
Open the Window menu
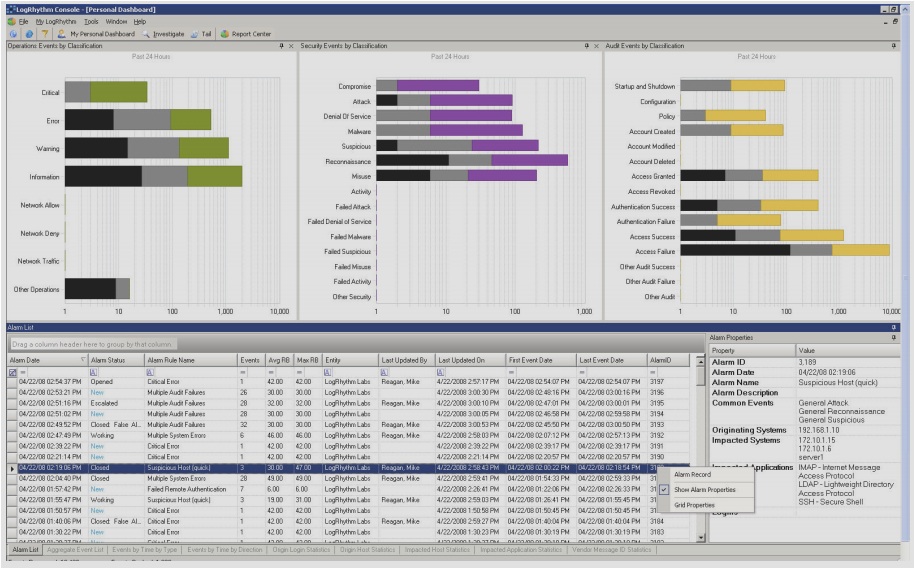pos(116,22)
